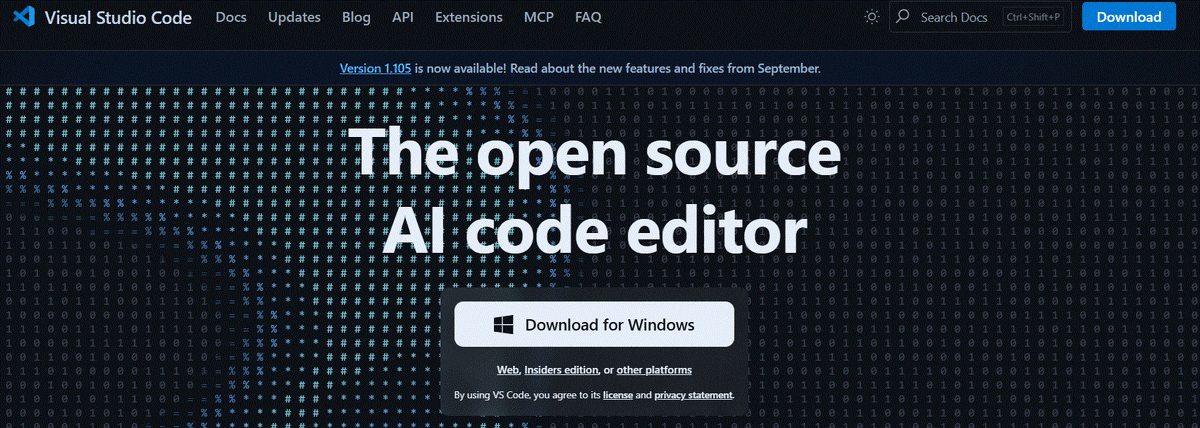Click the Download for Windows button

pos(594,324)
